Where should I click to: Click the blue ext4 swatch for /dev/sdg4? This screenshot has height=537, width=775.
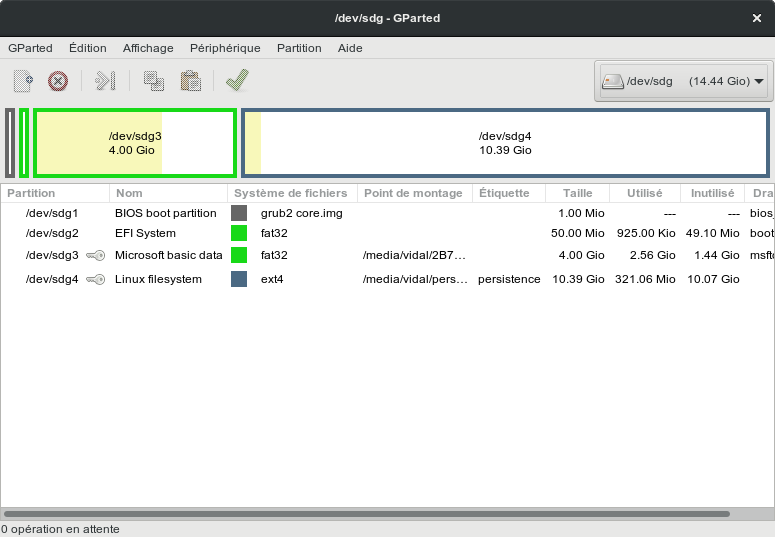239,279
